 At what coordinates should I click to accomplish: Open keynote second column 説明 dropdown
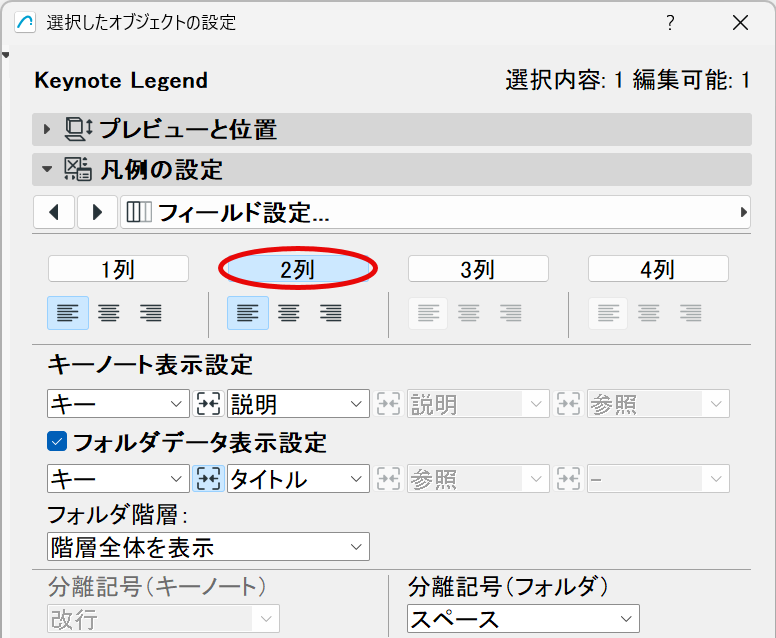click(x=298, y=404)
